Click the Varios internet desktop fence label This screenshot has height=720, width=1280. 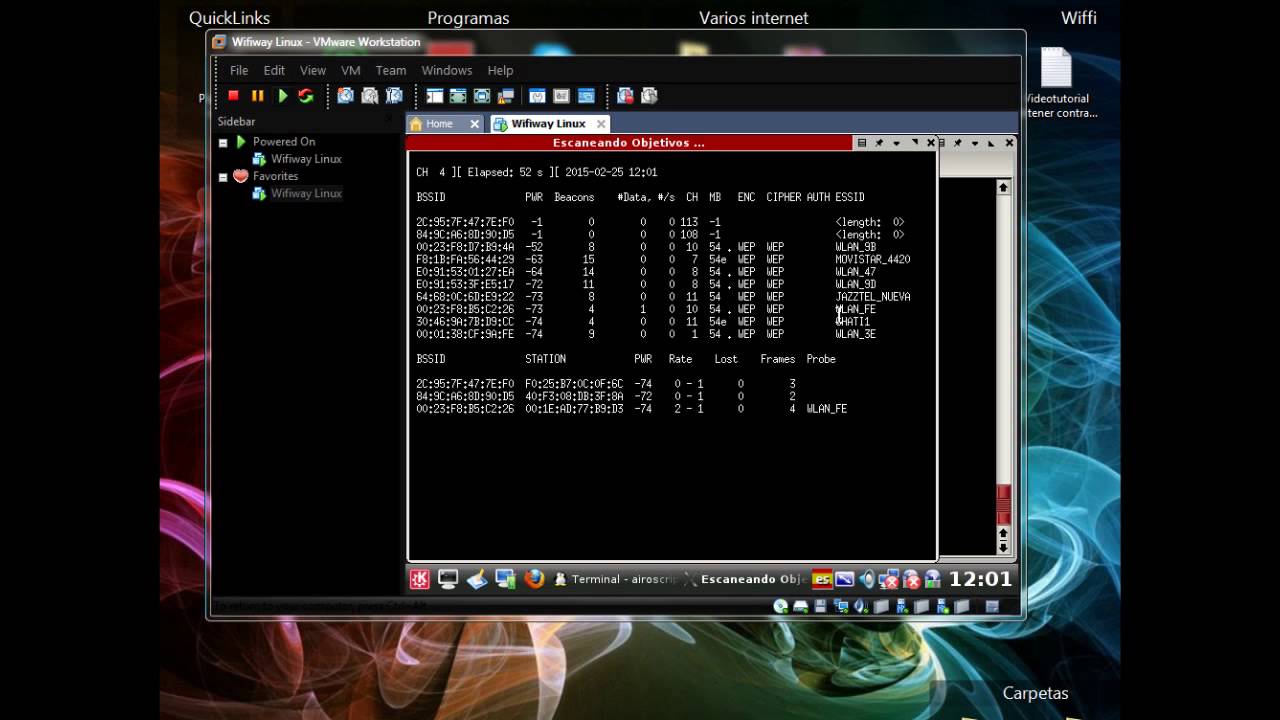point(753,18)
